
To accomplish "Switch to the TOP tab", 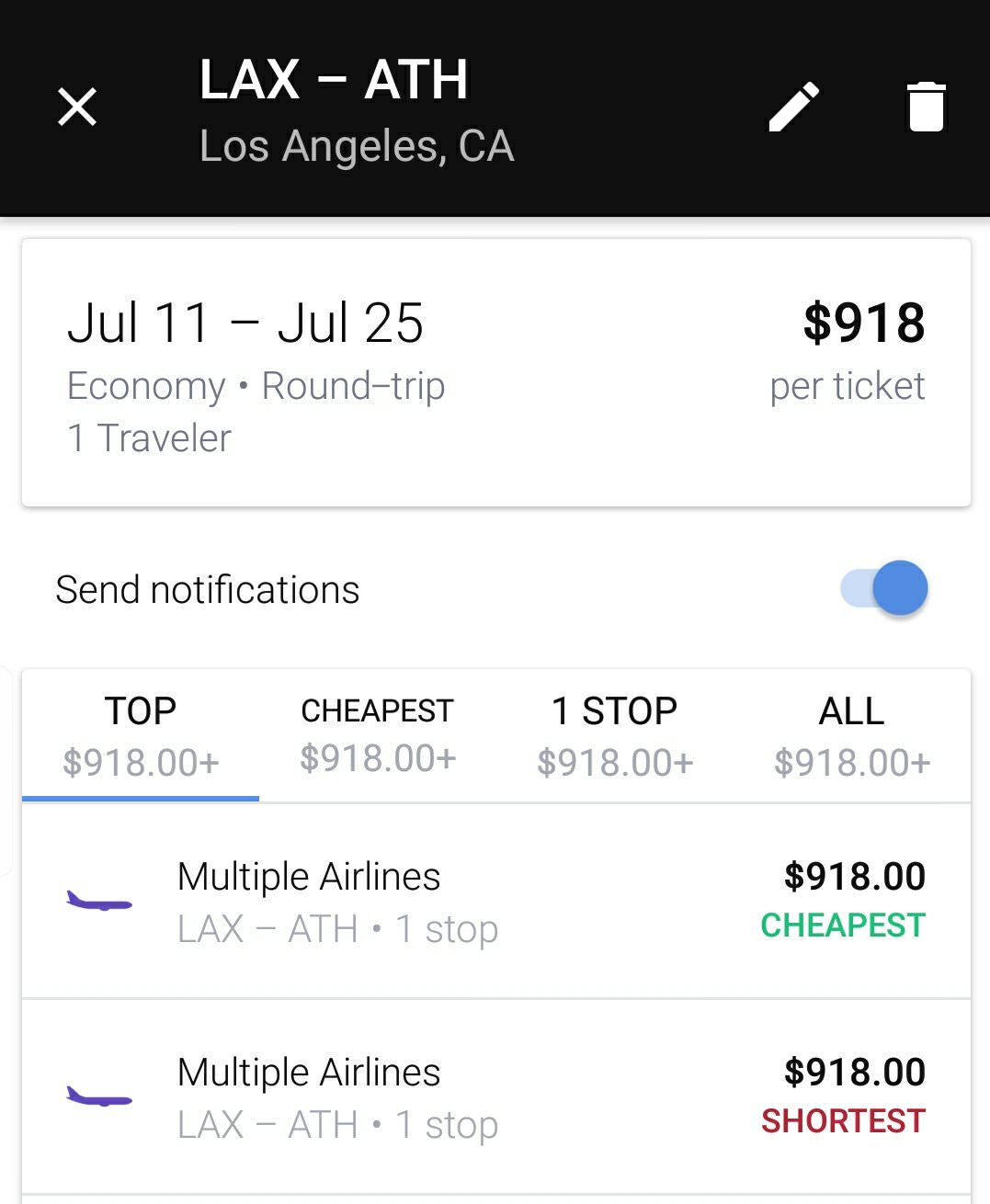I will tap(141, 735).
